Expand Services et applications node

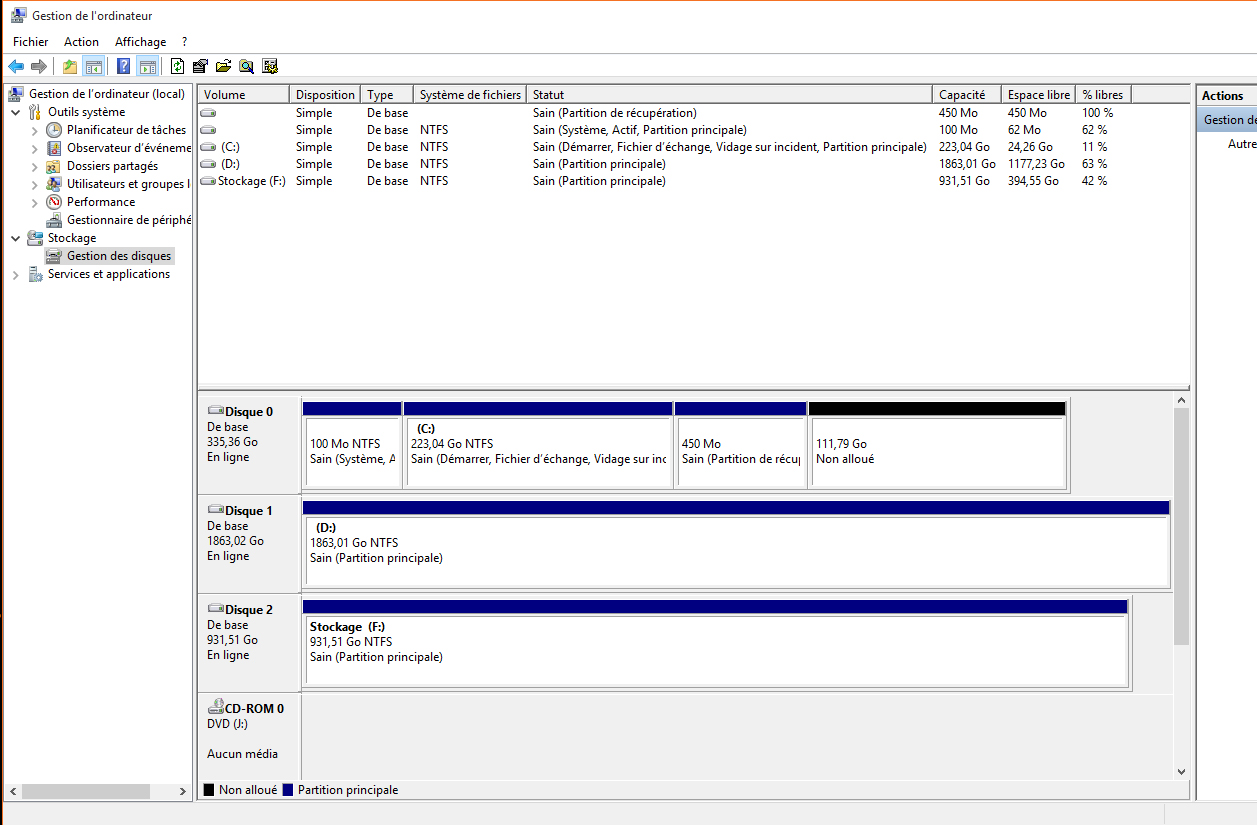pyautogui.click(x=16, y=274)
